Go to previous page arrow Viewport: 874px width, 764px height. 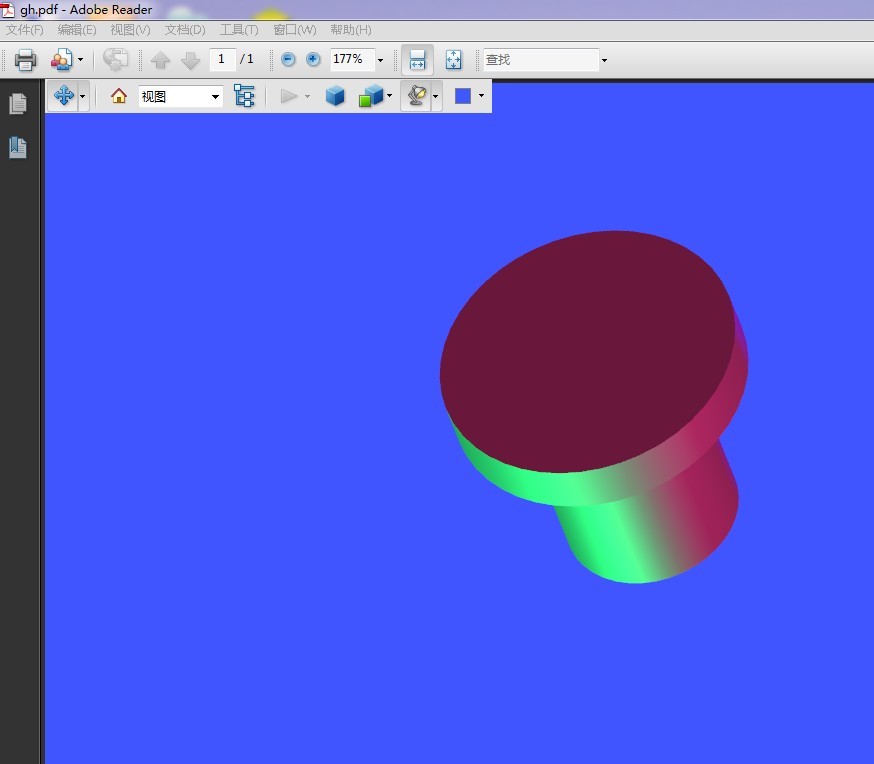click(x=161, y=60)
